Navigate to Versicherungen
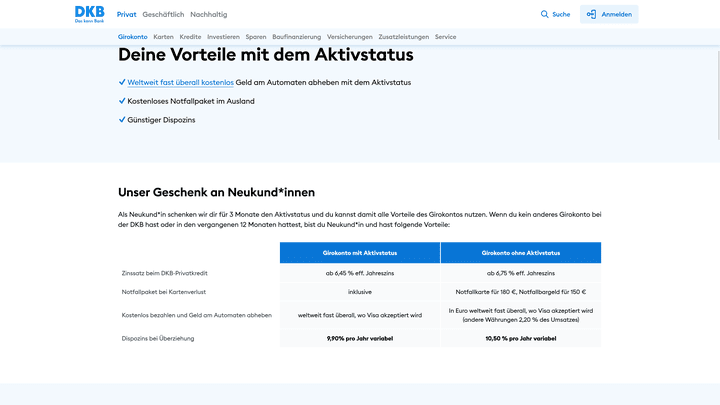Image resolution: width=720 pixels, height=405 pixels. (349, 37)
